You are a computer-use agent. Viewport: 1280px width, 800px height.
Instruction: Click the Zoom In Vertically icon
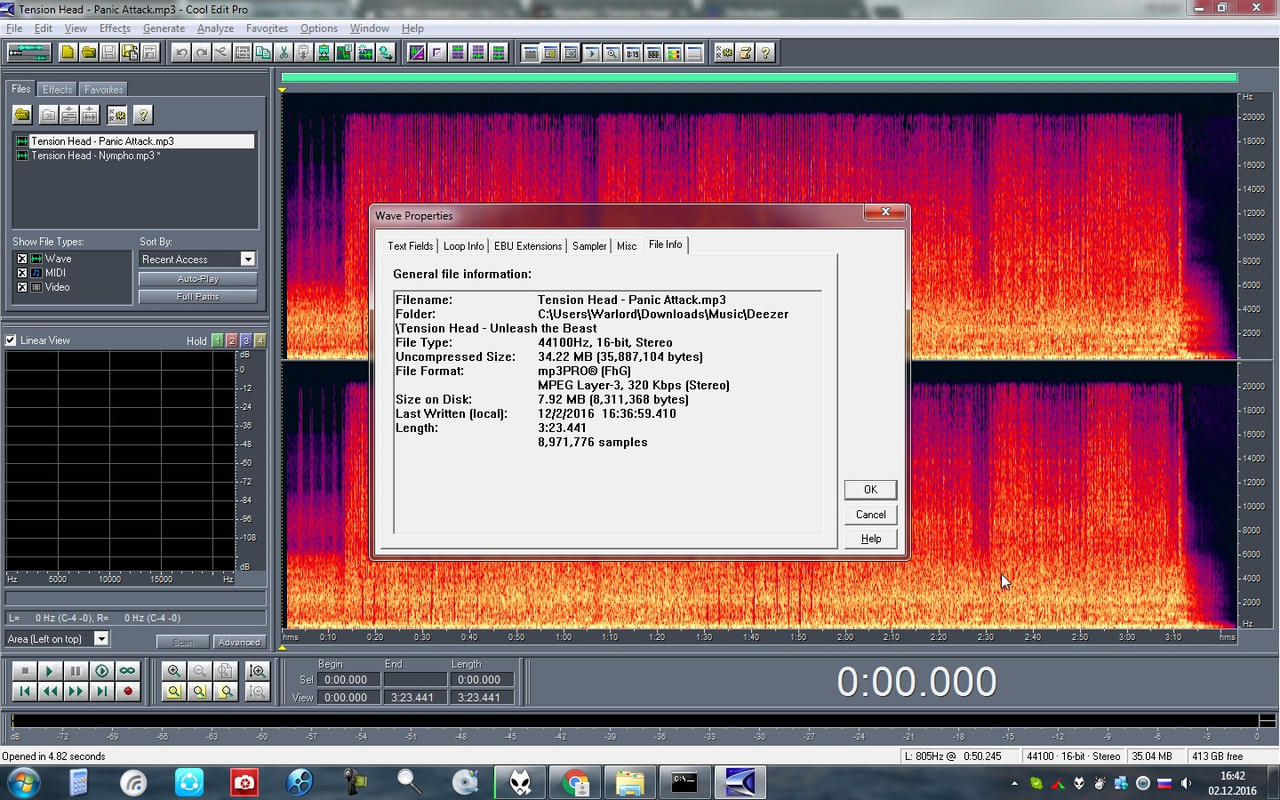(258, 671)
